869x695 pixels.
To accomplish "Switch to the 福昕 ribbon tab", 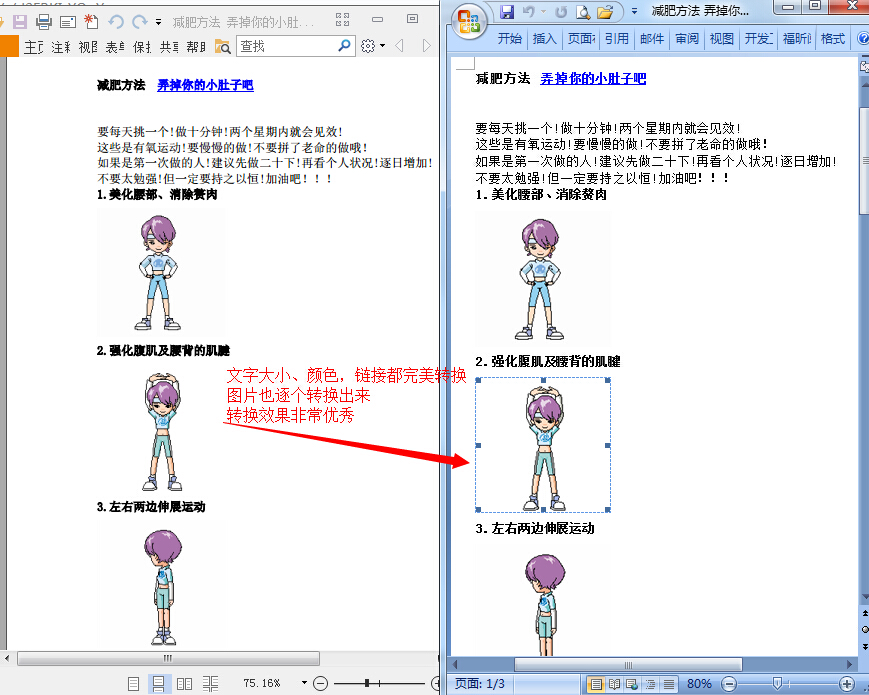I will (x=796, y=38).
